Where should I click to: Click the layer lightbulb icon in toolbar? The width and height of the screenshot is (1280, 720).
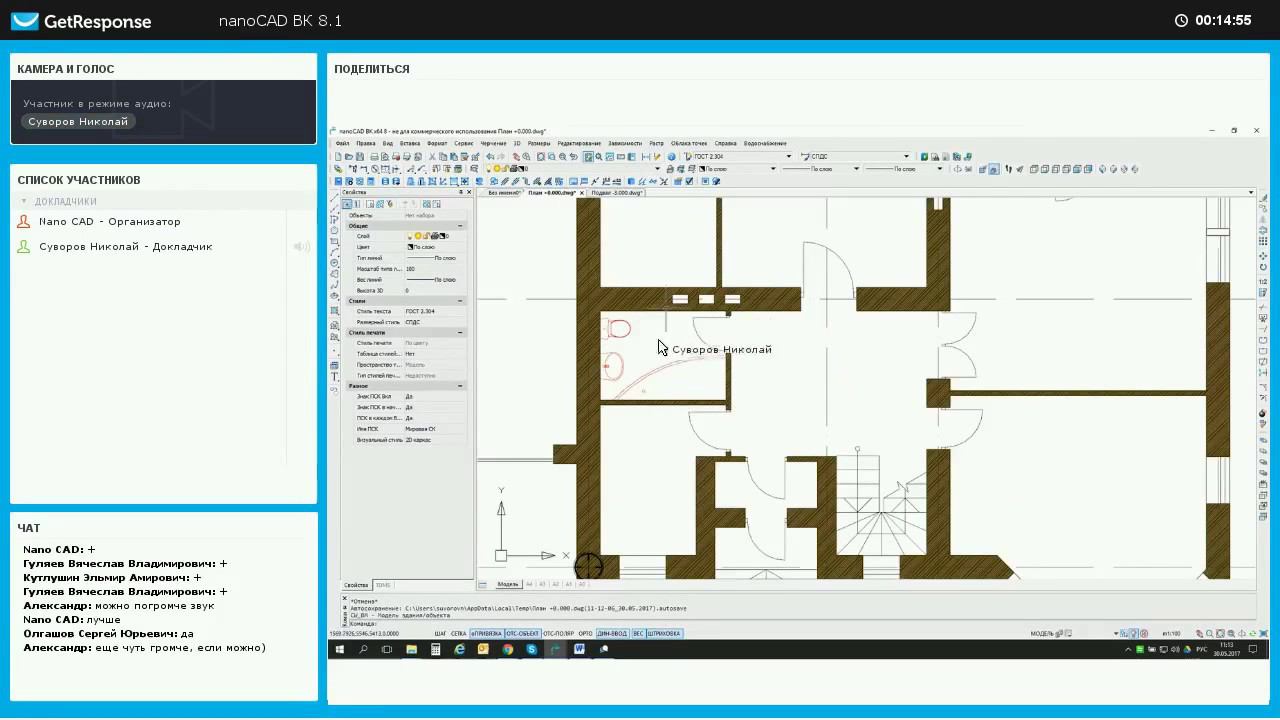coord(489,169)
